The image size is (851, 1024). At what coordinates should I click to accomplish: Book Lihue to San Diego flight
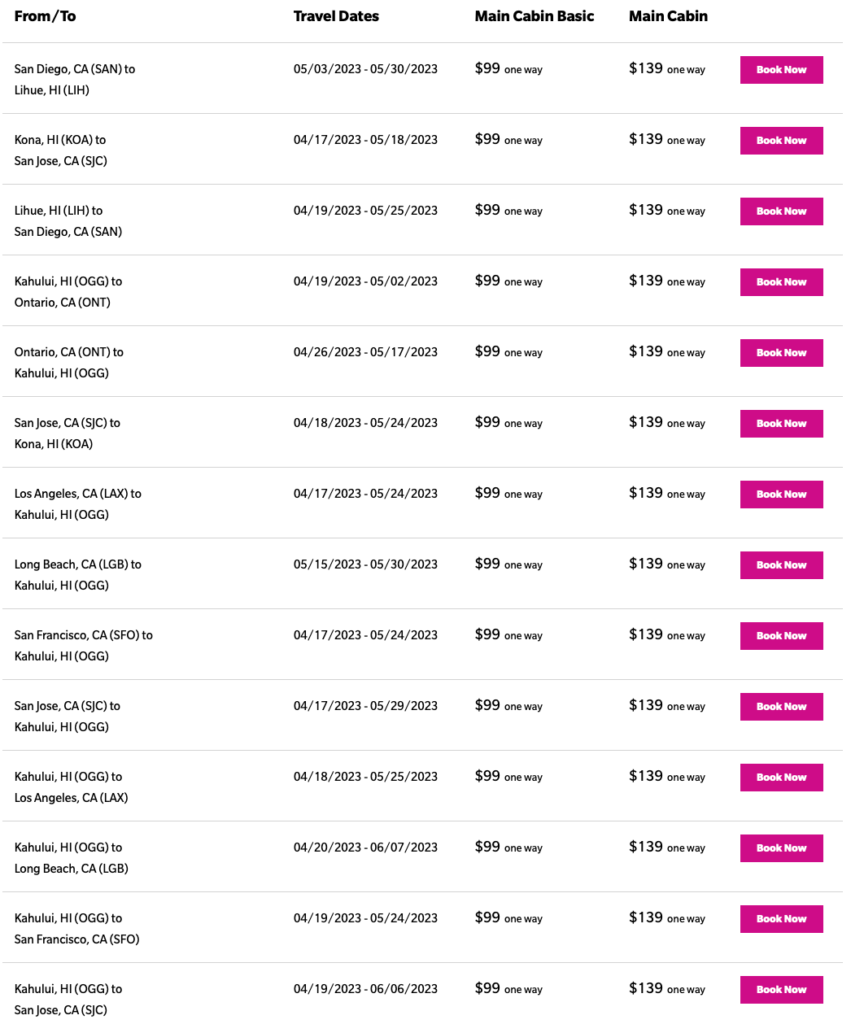pyautogui.click(x=781, y=211)
